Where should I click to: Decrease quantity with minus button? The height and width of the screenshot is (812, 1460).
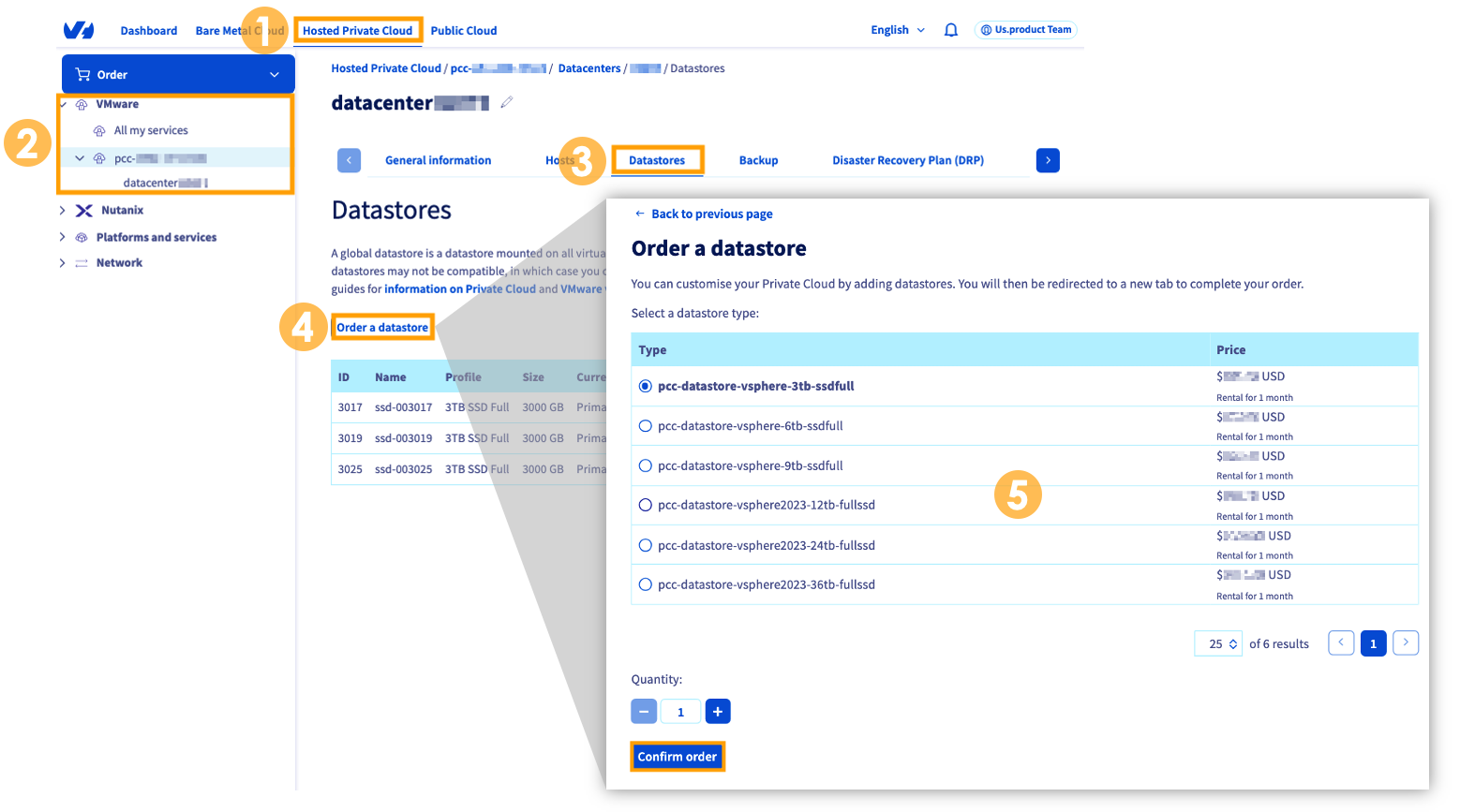click(644, 712)
